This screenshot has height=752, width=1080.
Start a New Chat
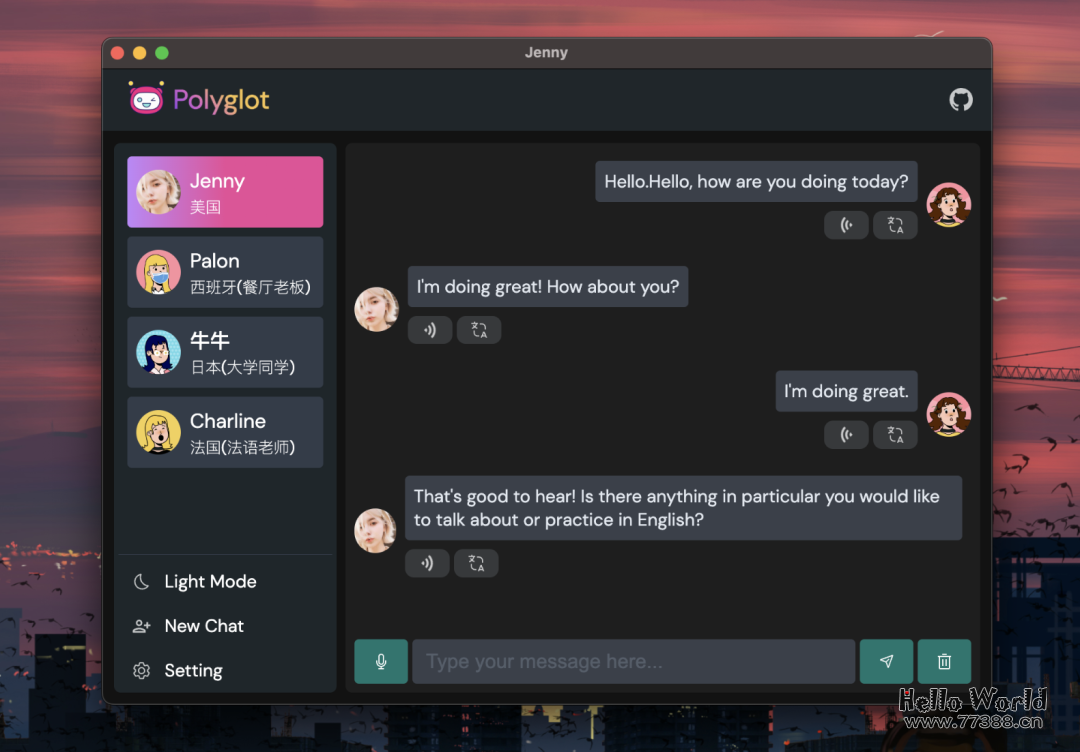click(x=204, y=626)
